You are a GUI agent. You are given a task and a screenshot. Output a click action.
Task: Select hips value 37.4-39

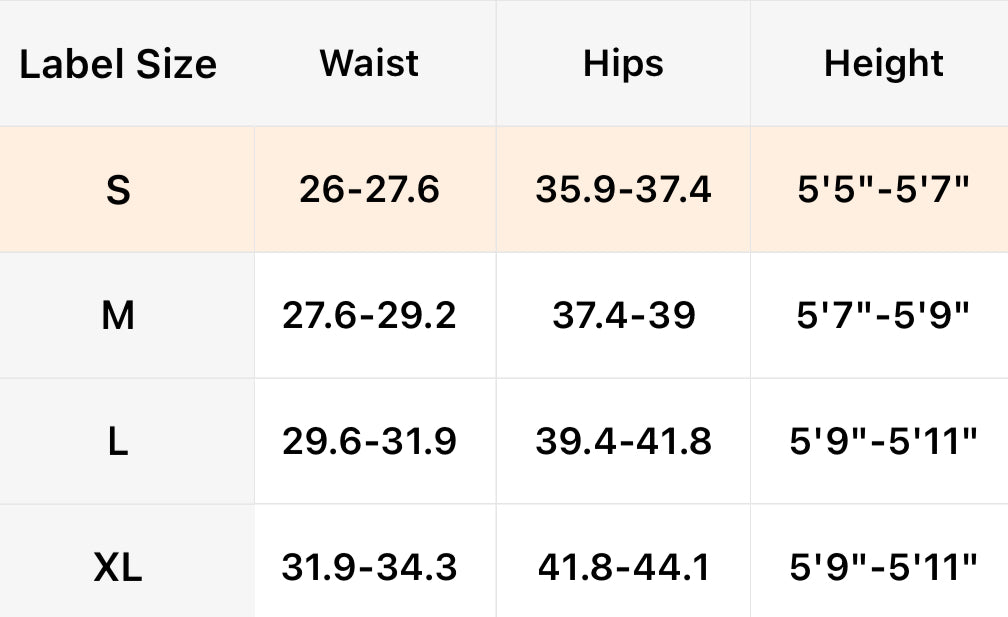(x=623, y=316)
